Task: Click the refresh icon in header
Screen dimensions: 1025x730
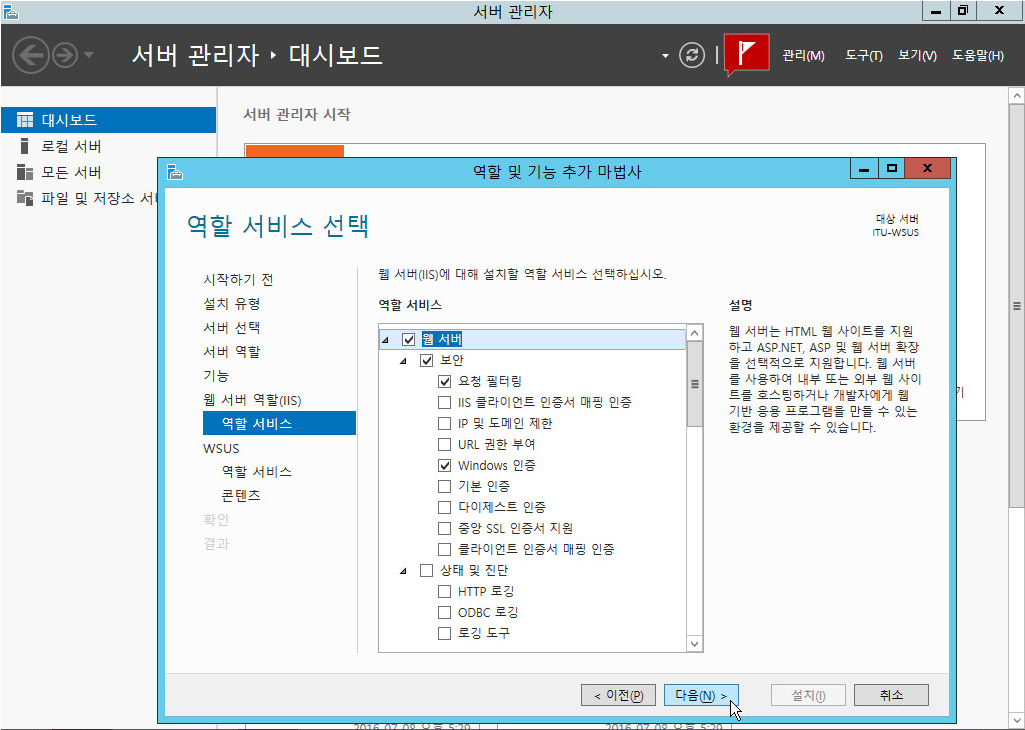Action: click(692, 55)
